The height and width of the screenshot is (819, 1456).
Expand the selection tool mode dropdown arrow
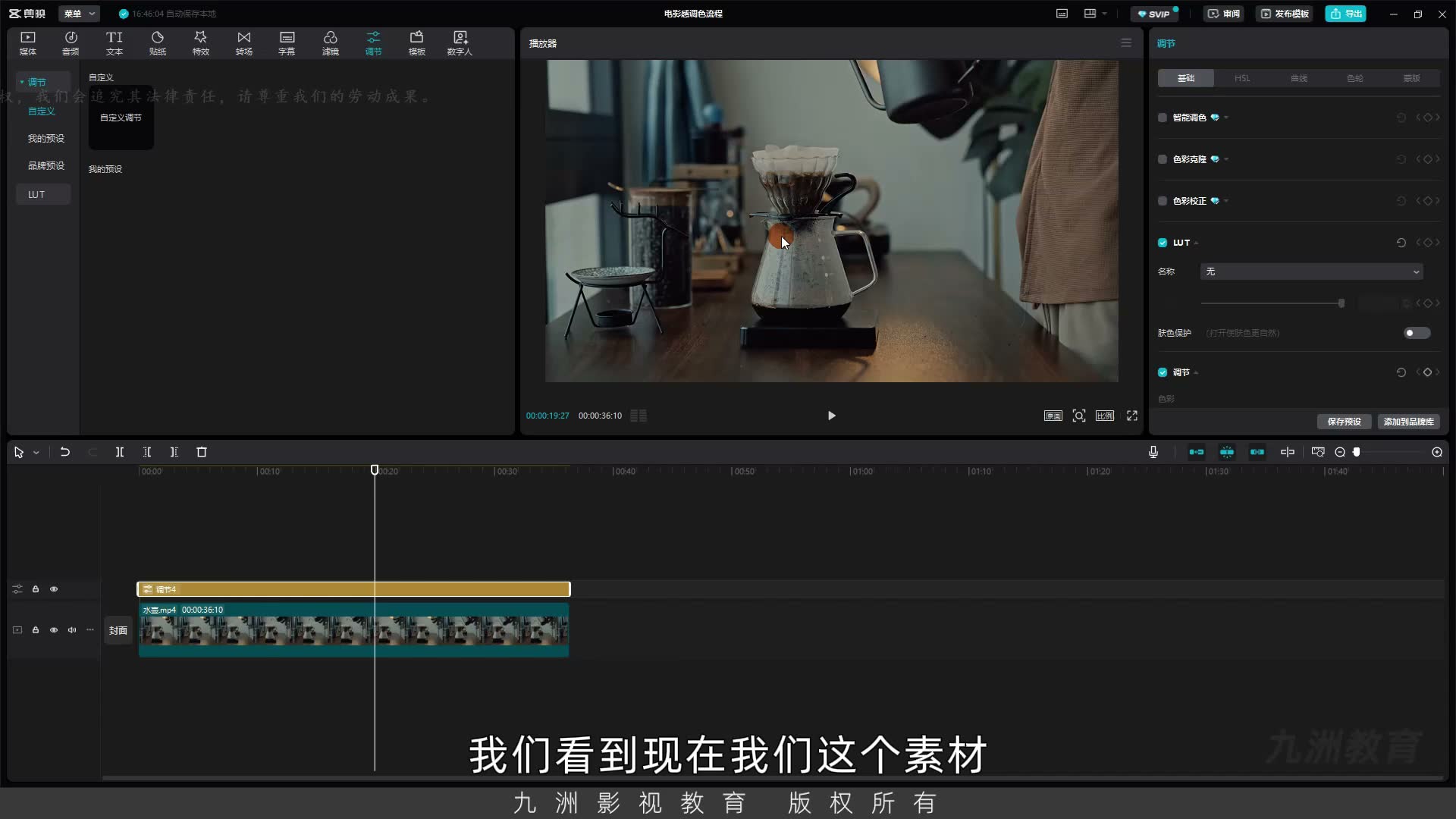(36, 453)
